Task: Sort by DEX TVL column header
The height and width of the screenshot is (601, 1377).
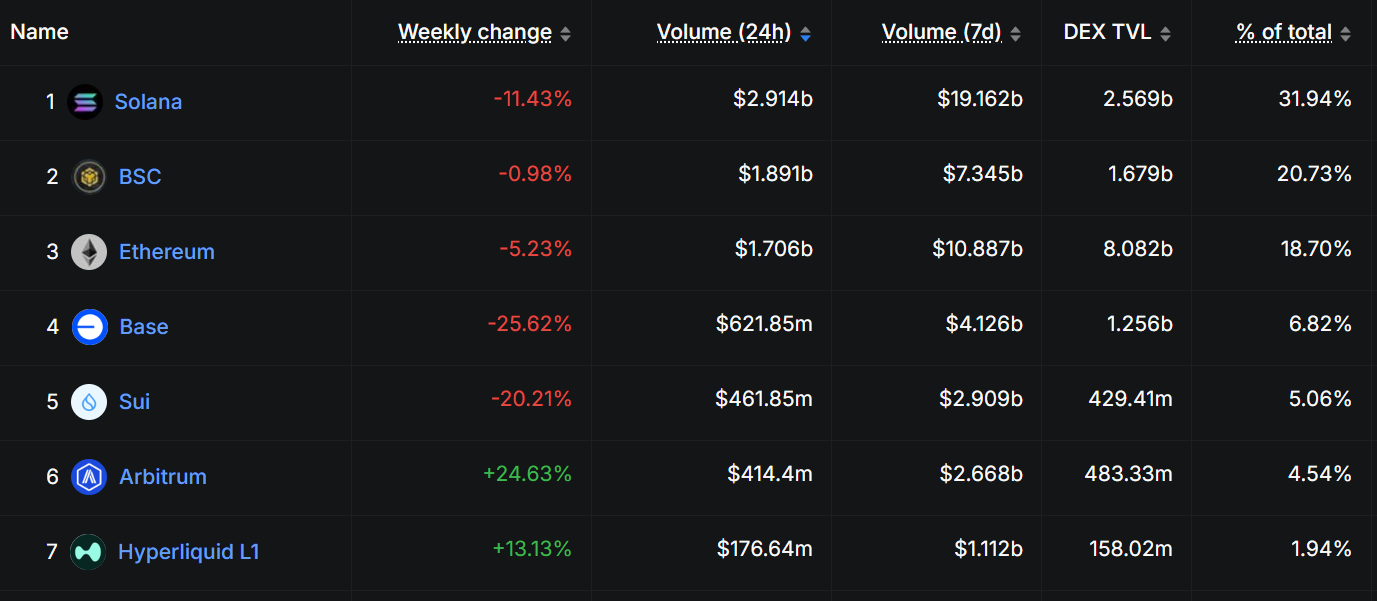Action: tap(1109, 32)
